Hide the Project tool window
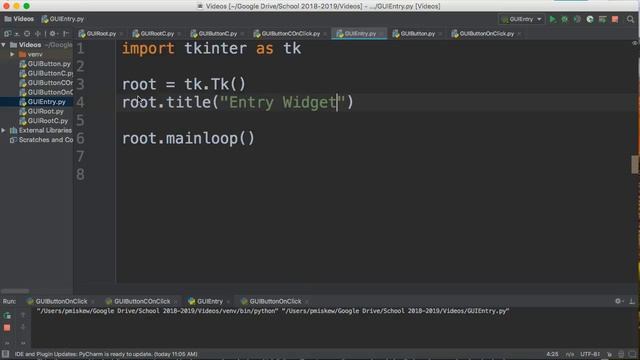640x360 pixels. (x=66, y=34)
